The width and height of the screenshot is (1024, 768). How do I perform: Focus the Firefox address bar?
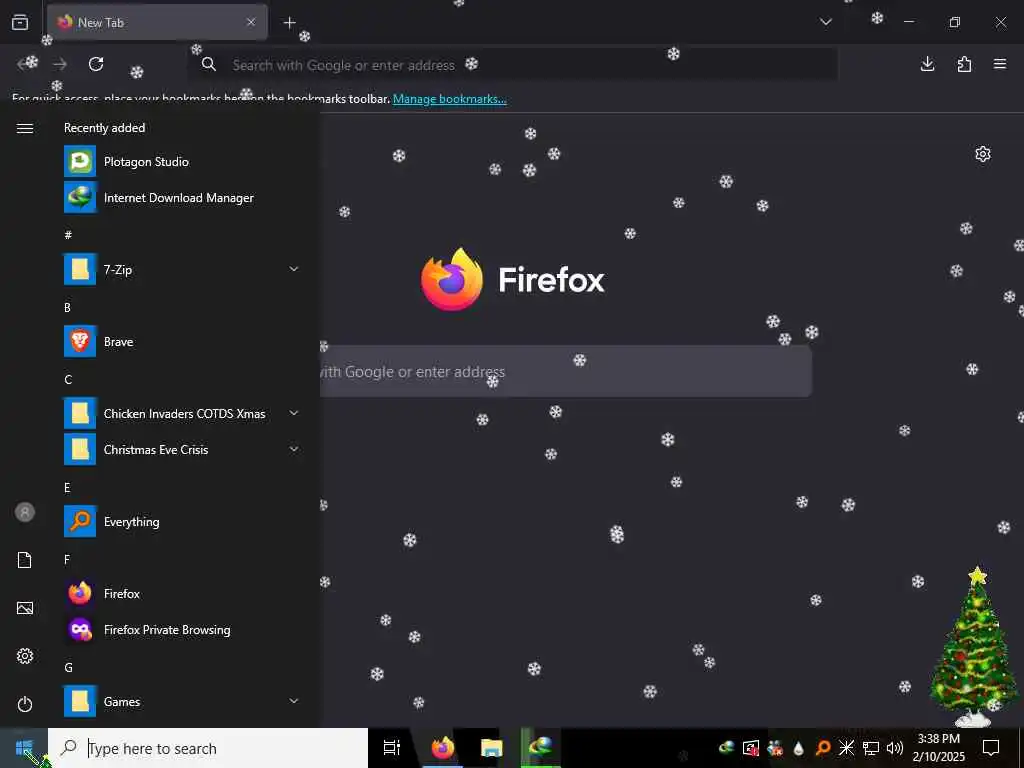(513, 65)
